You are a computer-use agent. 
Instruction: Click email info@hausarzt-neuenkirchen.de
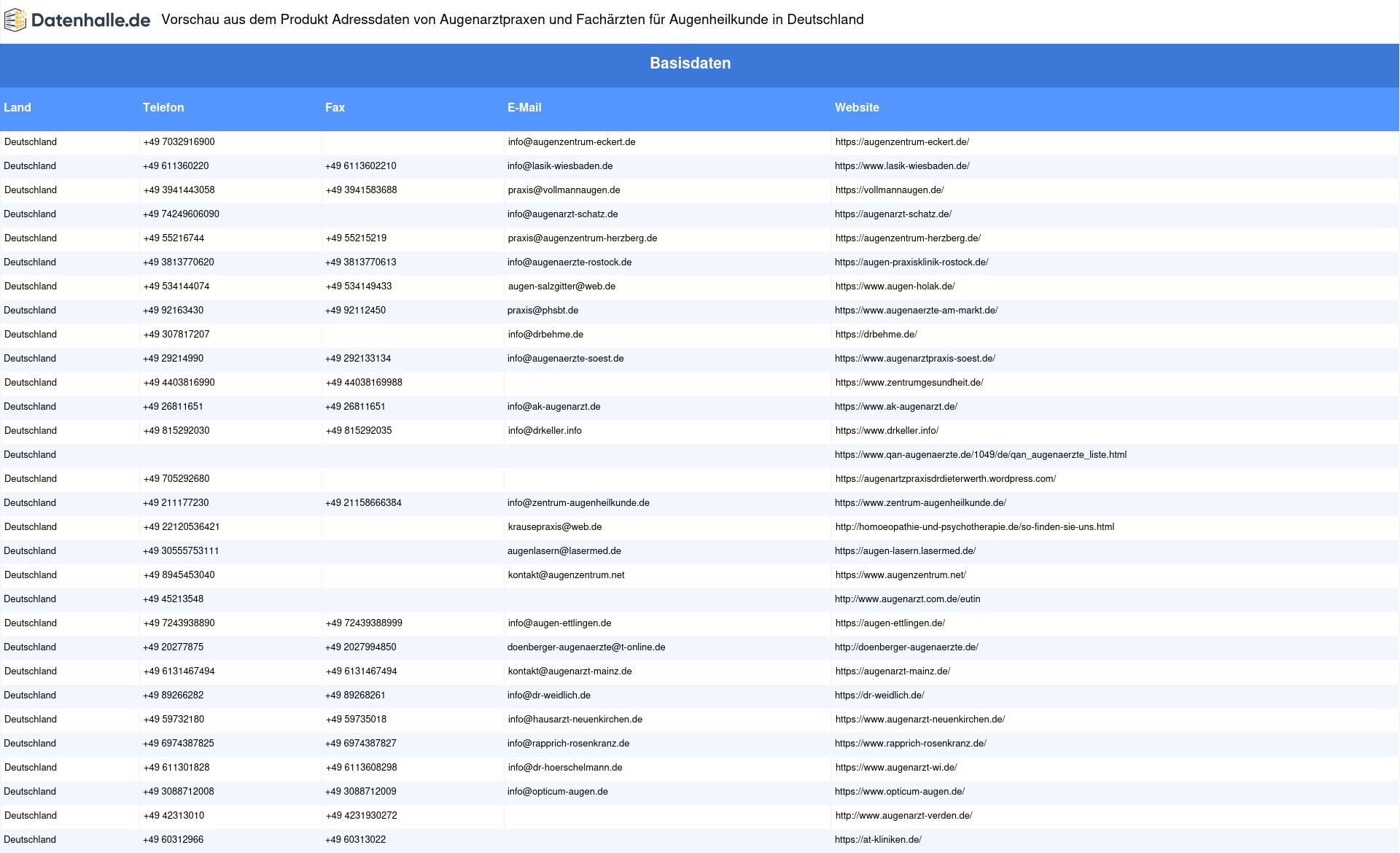coord(575,720)
